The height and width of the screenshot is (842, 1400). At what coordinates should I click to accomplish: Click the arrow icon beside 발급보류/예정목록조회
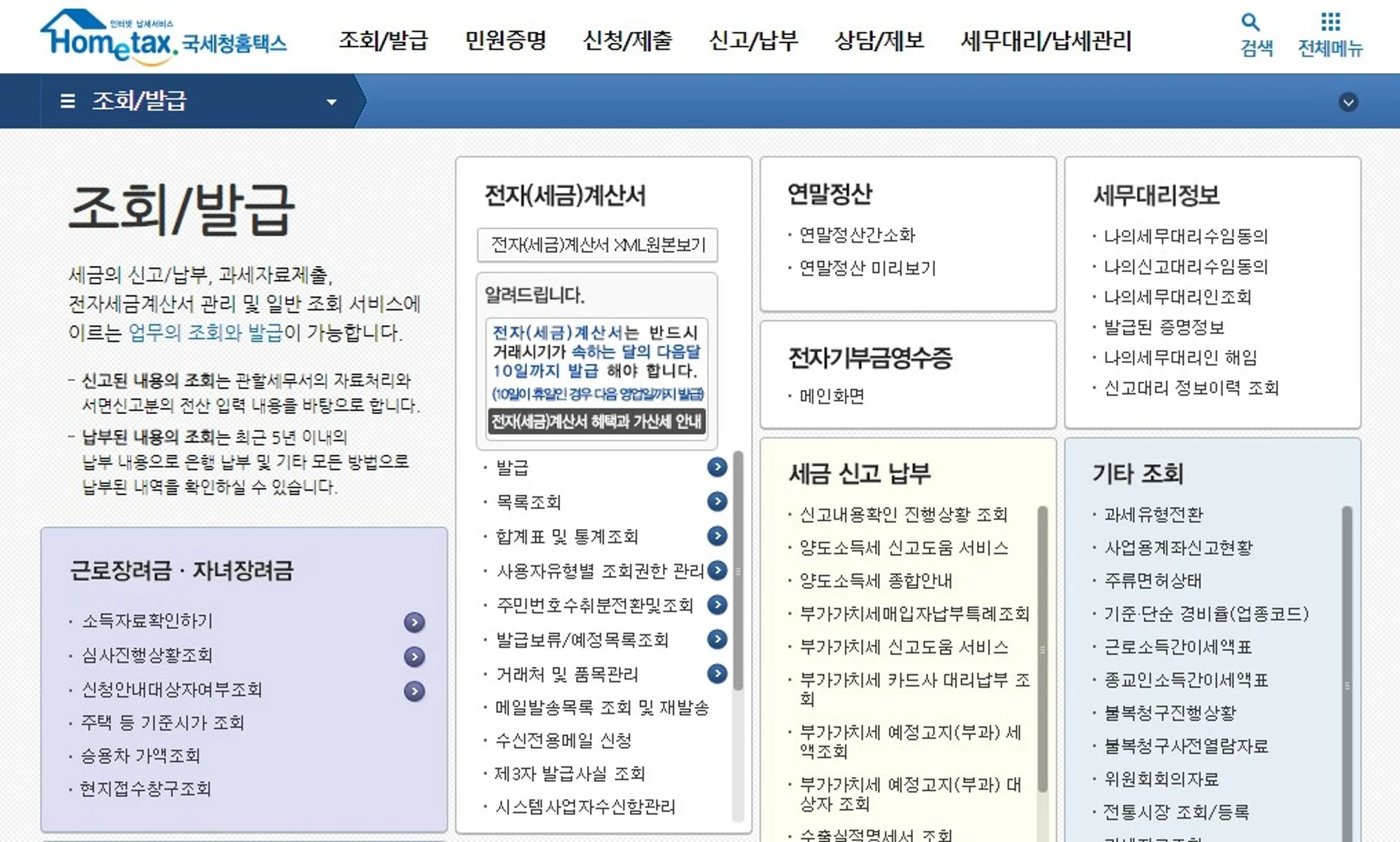(x=718, y=639)
